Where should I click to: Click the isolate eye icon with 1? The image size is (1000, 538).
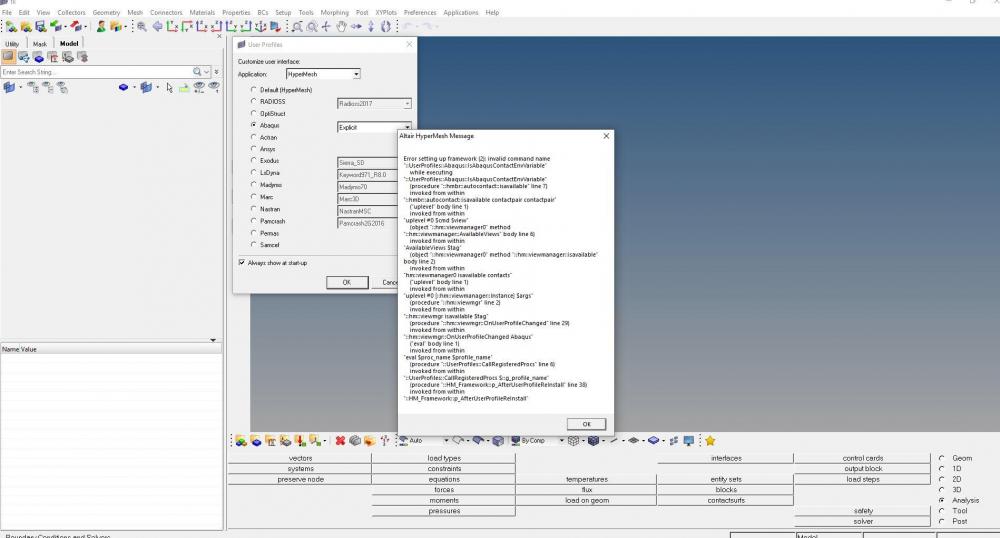214,87
